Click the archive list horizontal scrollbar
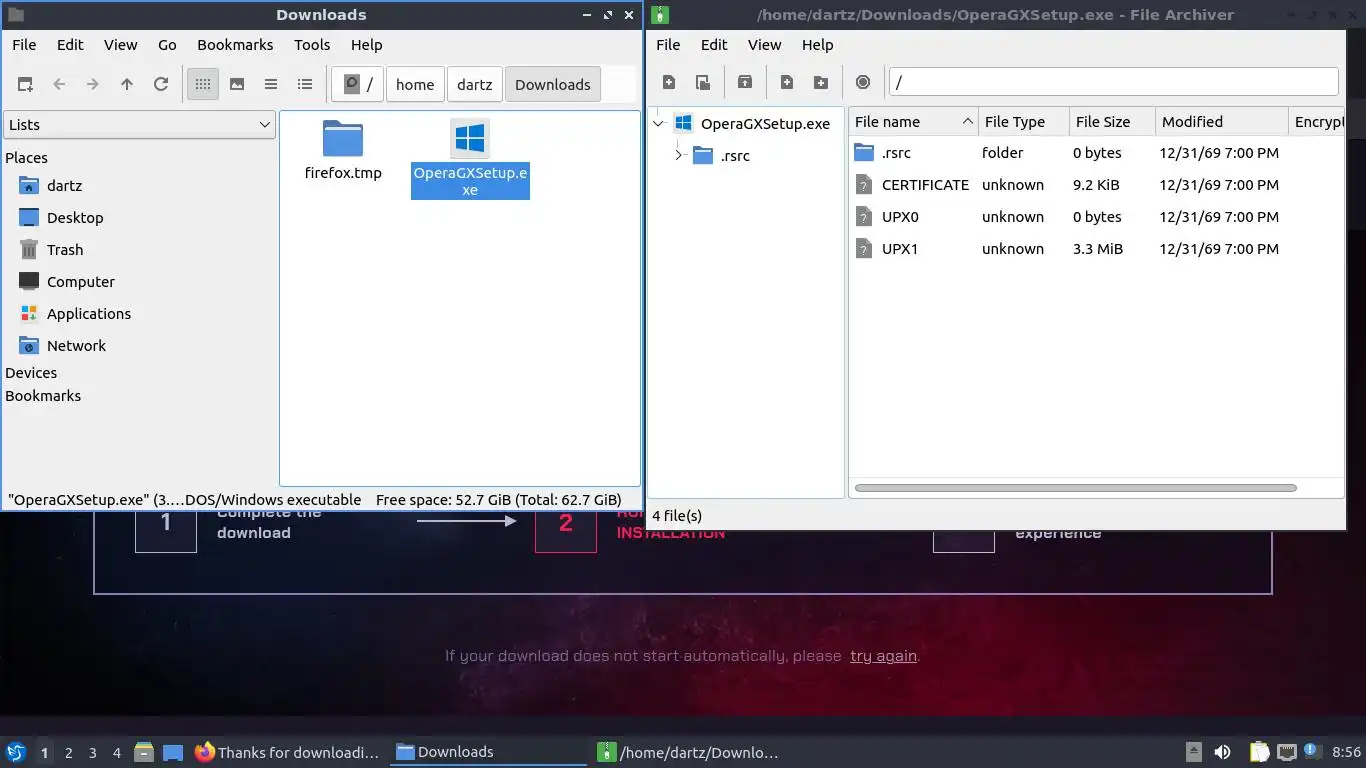 click(1076, 488)
